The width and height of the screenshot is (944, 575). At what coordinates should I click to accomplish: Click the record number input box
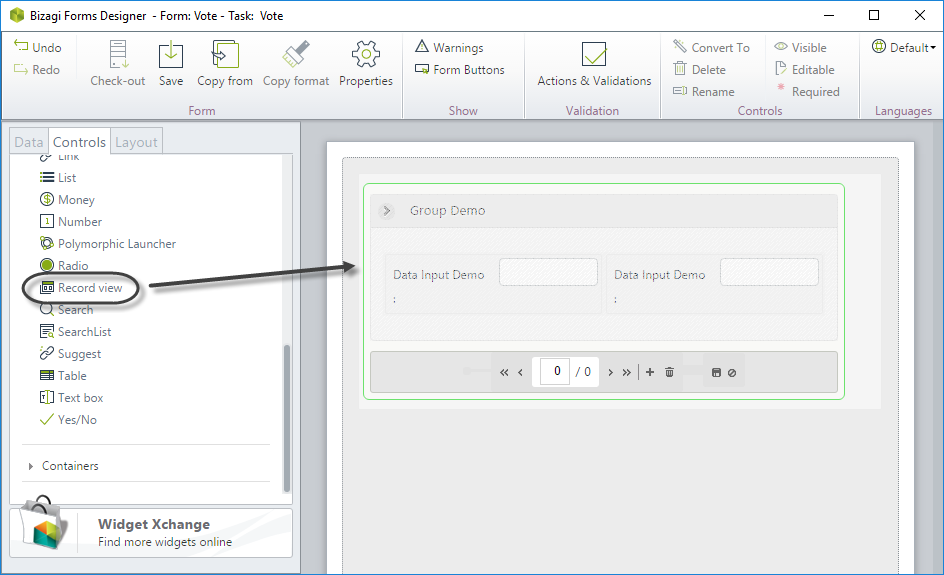tap(555, 371)
